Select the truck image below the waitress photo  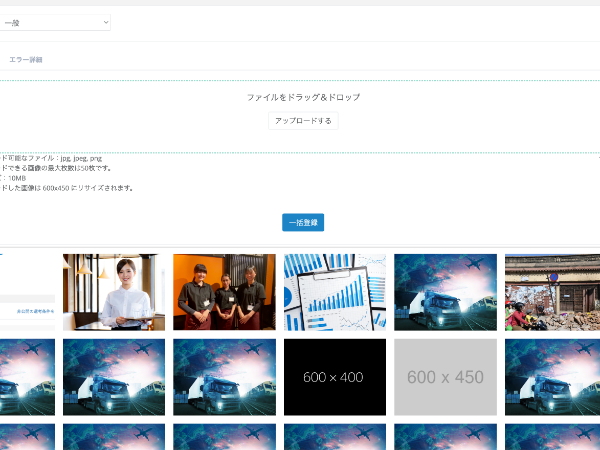(113, 376)
